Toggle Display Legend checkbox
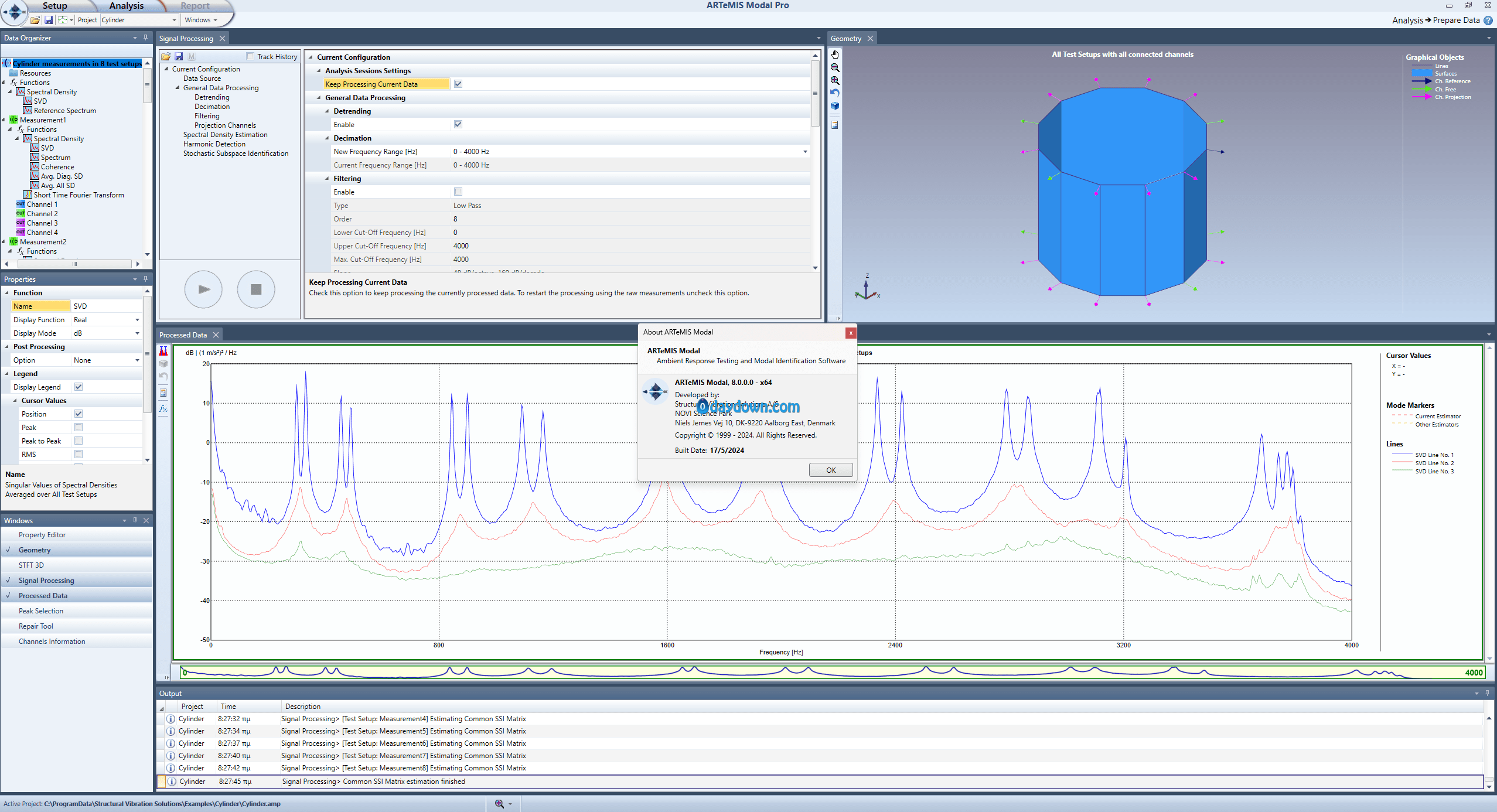Image resolution: width=1497 pixels, height=812 pixels. click(x=79, y=387)
